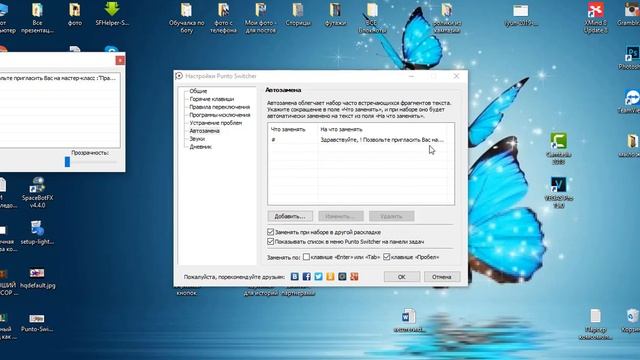Click the На что заменять column header
This screenshot has width=640, height=360.
point(341,129)
